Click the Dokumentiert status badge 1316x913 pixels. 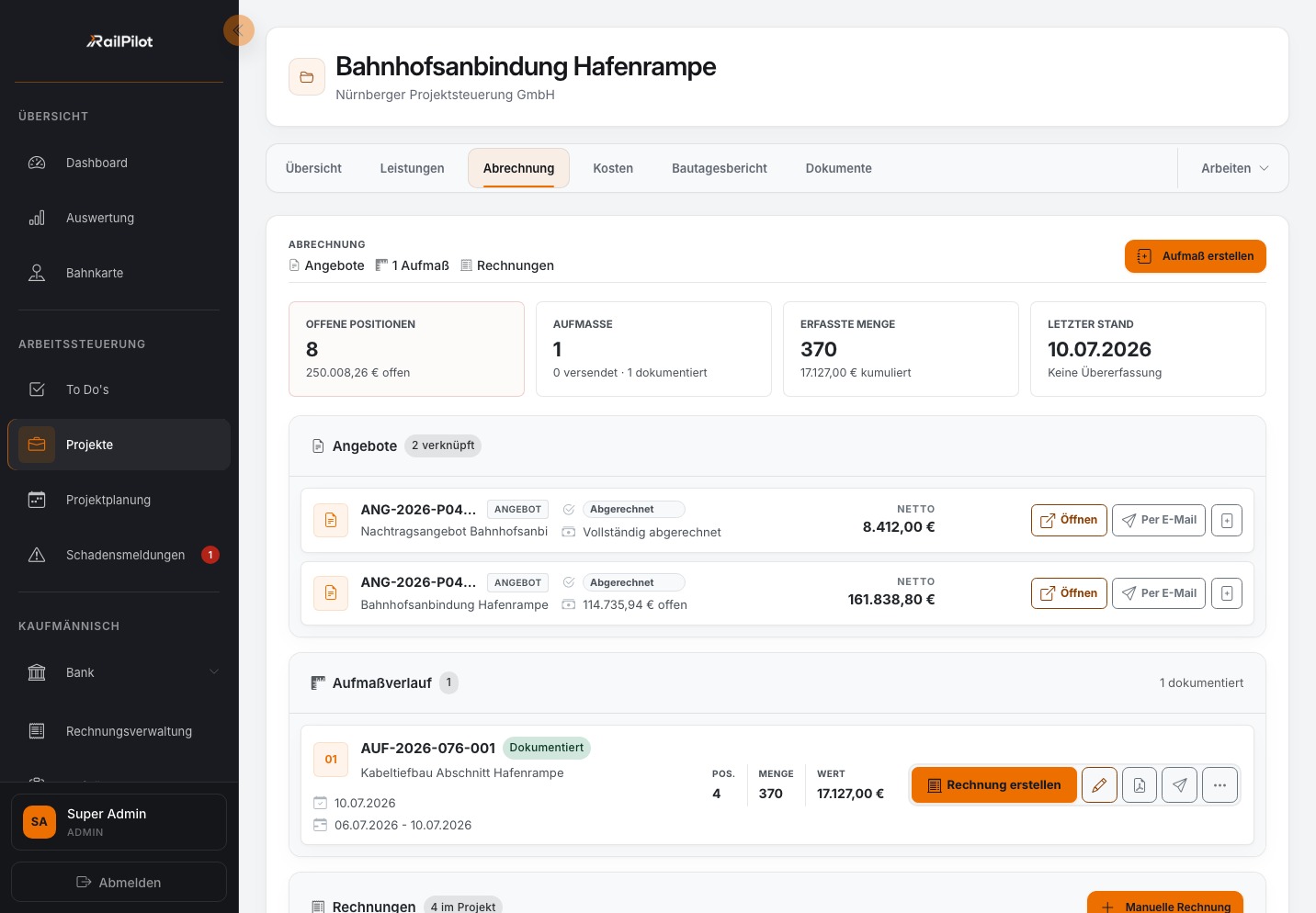point(547,748)
